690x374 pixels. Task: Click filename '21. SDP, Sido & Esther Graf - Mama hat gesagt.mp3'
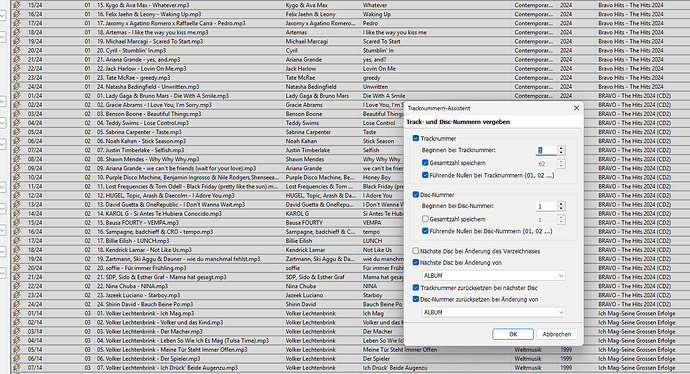tap(161, 277)
